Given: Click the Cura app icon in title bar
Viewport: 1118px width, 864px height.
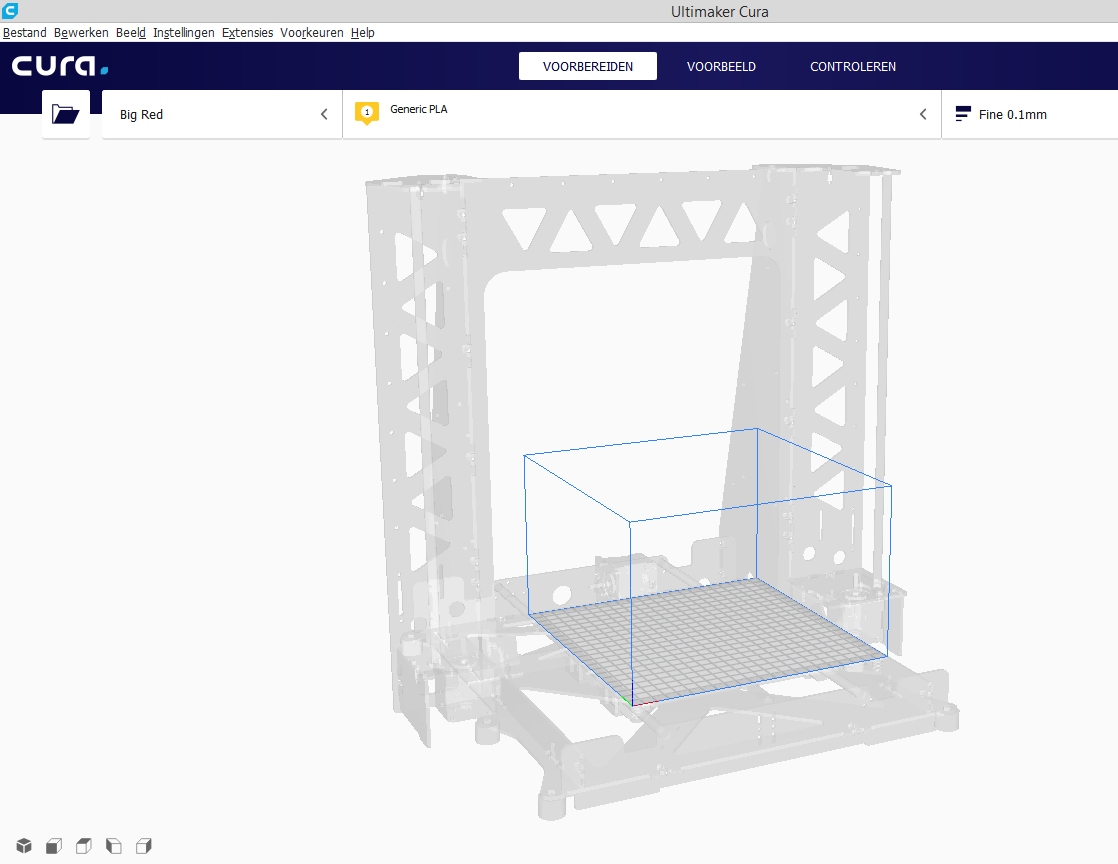Looking at the screenshot, I should click(10, 10).
